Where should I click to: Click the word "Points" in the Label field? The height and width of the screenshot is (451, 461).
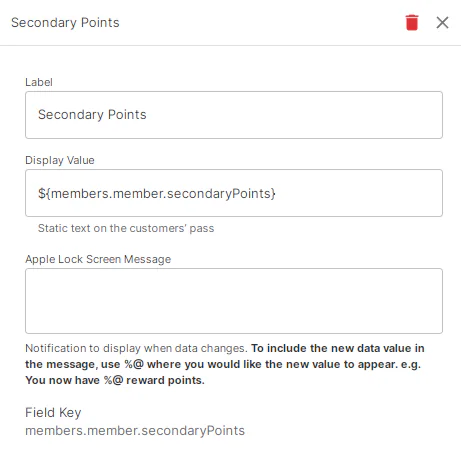(127, 115)
